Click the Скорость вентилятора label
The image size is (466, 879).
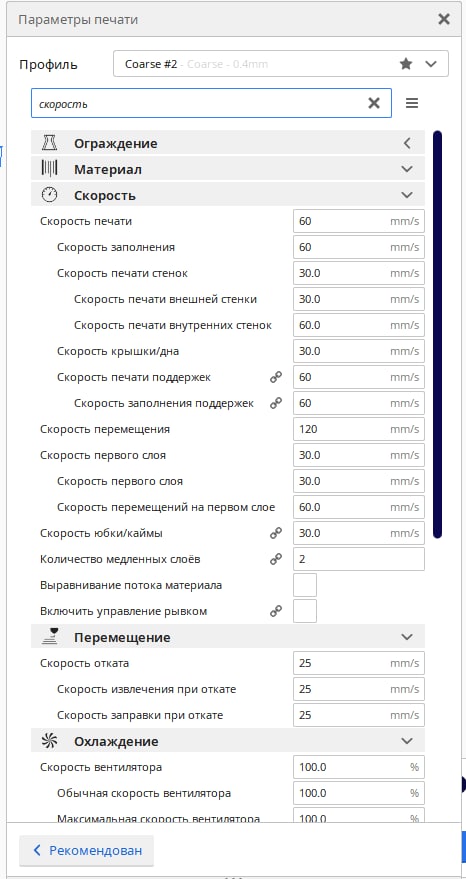(x=101, y=767)
